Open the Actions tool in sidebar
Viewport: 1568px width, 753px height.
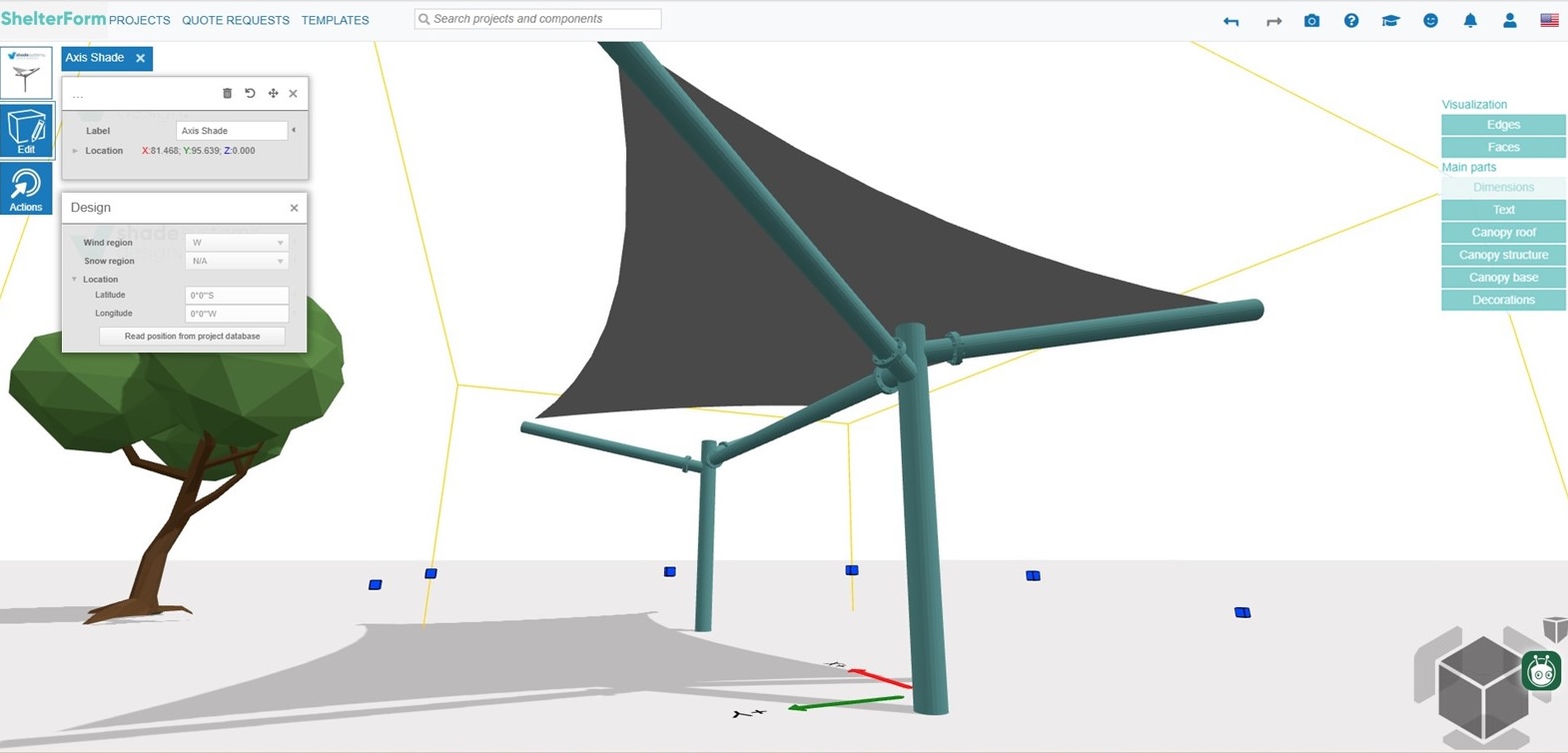(x=27, y=189)
